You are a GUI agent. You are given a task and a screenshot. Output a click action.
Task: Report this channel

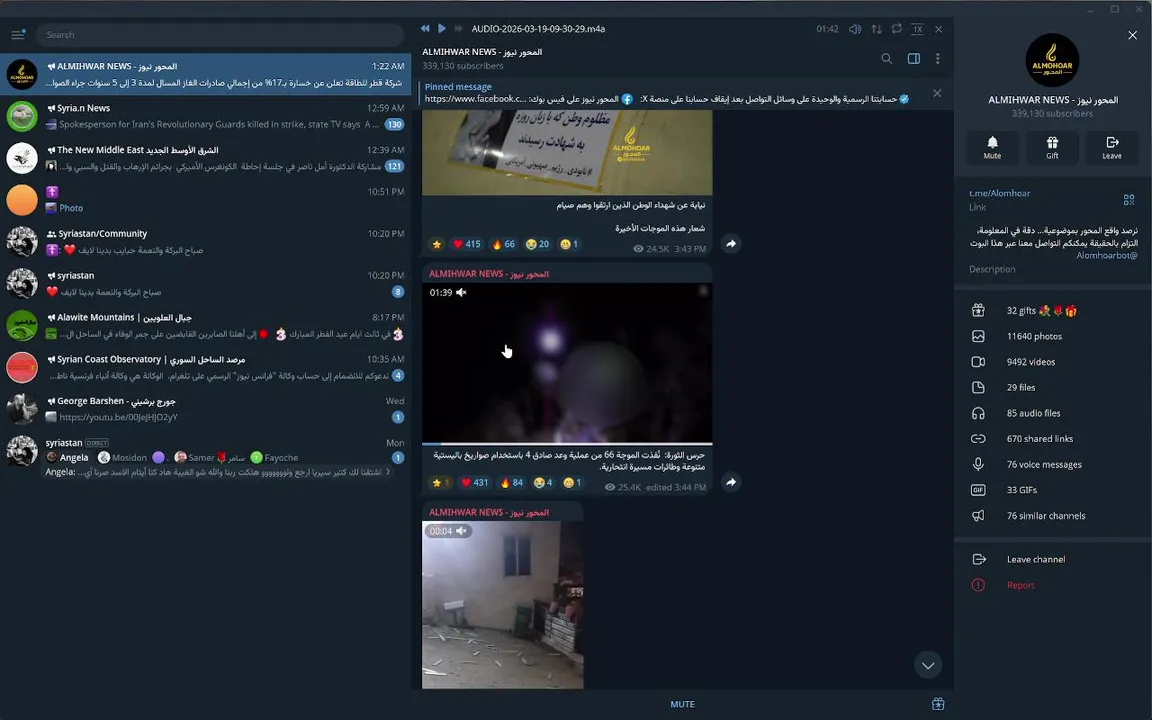[x=1053, y=585]
